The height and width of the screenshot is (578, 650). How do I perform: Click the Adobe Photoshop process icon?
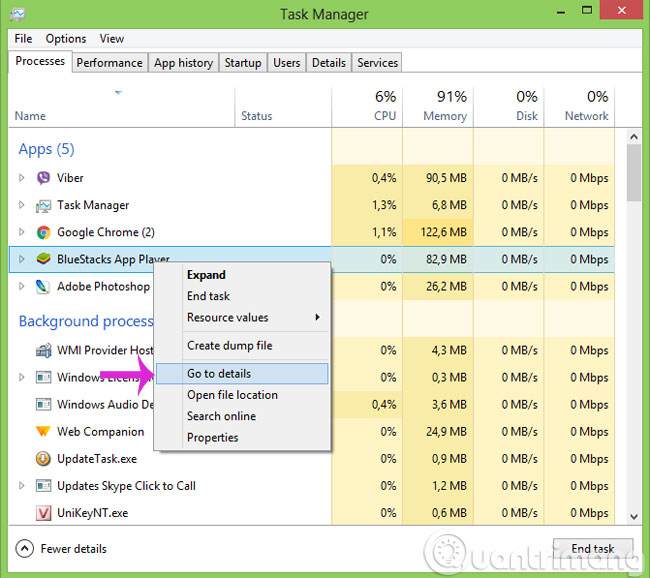coord(43,286)
